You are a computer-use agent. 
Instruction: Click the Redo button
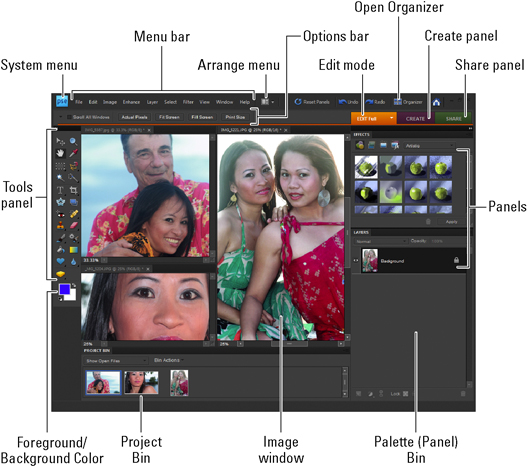(375, 102)
